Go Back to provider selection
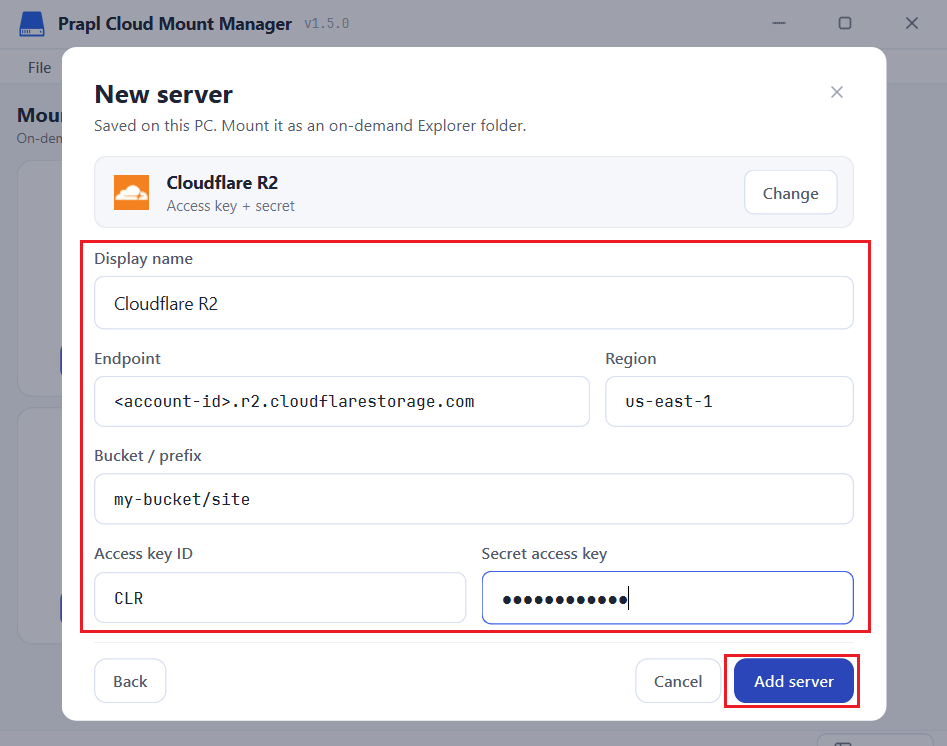This screenshot has height=746, width=947. coord(130,681)
